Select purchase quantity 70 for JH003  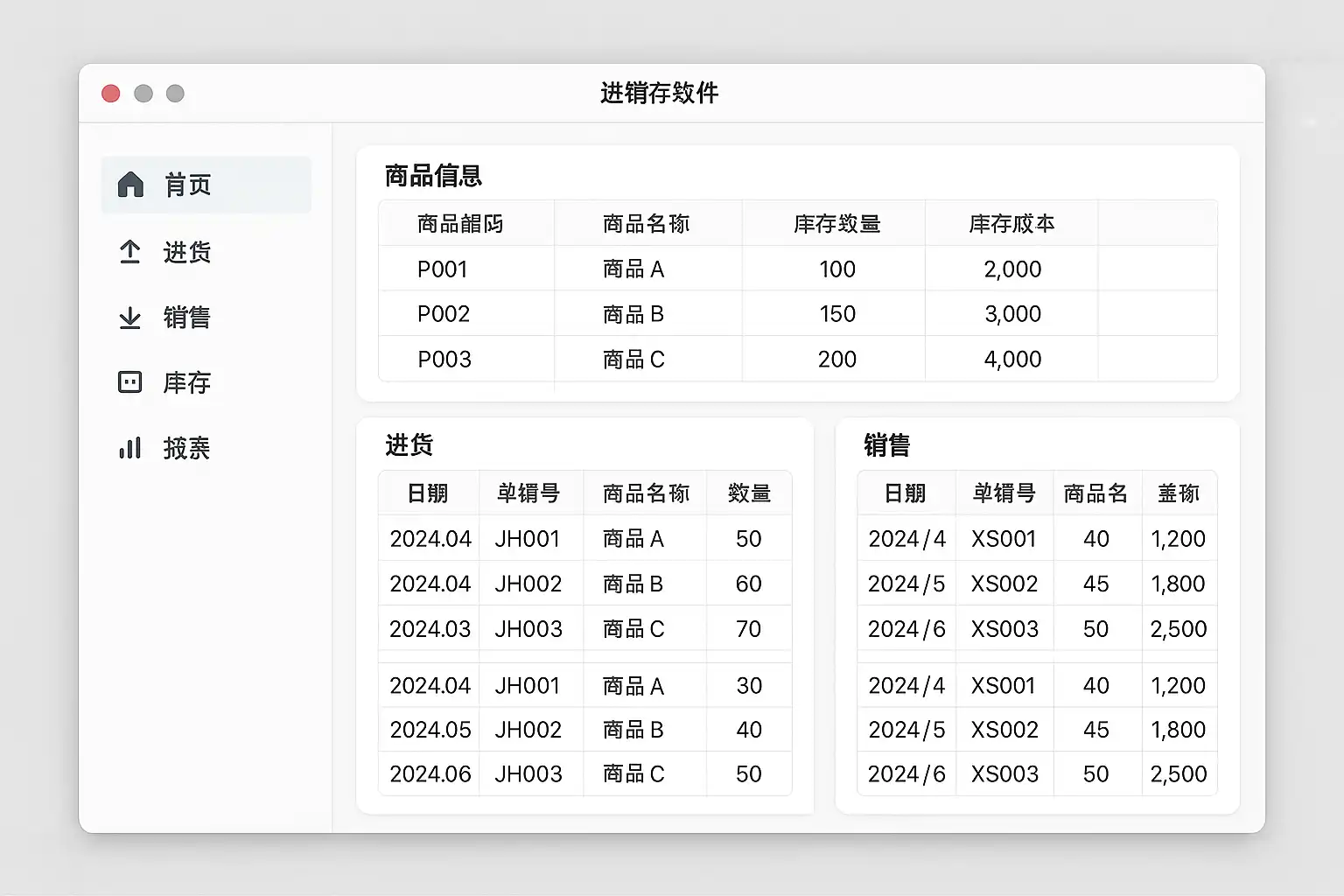749,629
